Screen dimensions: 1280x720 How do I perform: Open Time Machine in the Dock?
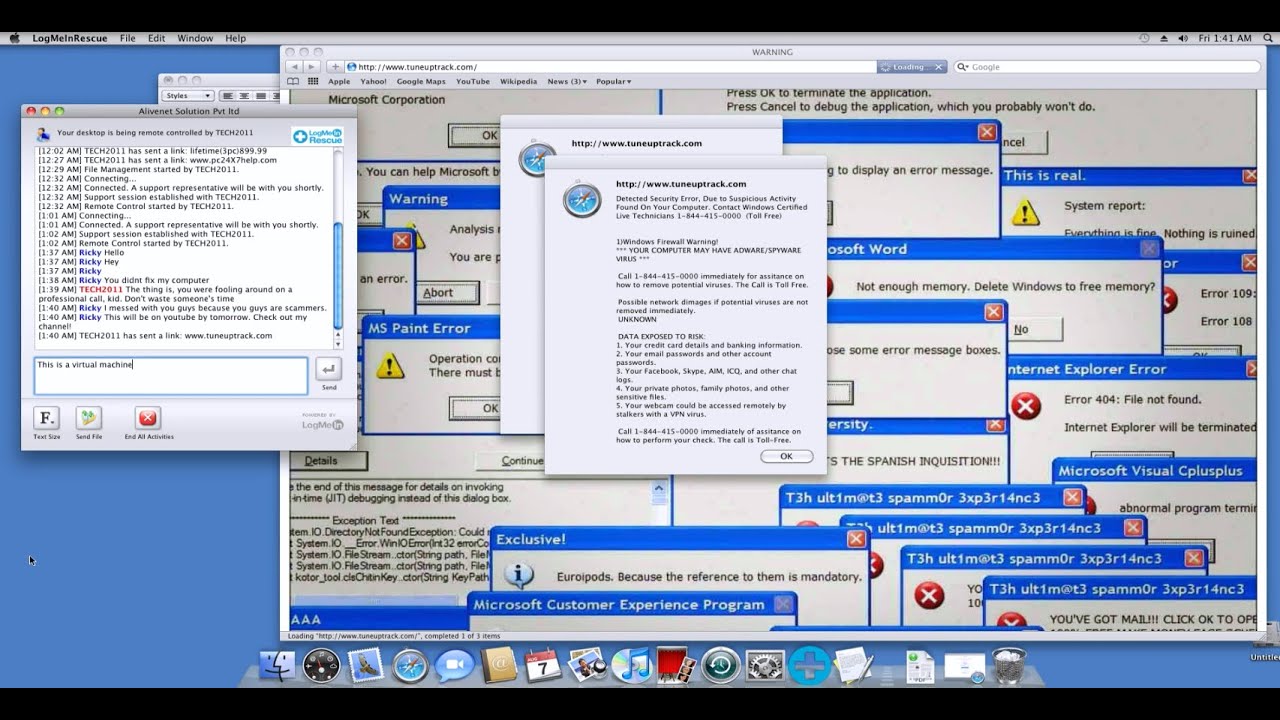pyautogui.click(x=720, y=665)
